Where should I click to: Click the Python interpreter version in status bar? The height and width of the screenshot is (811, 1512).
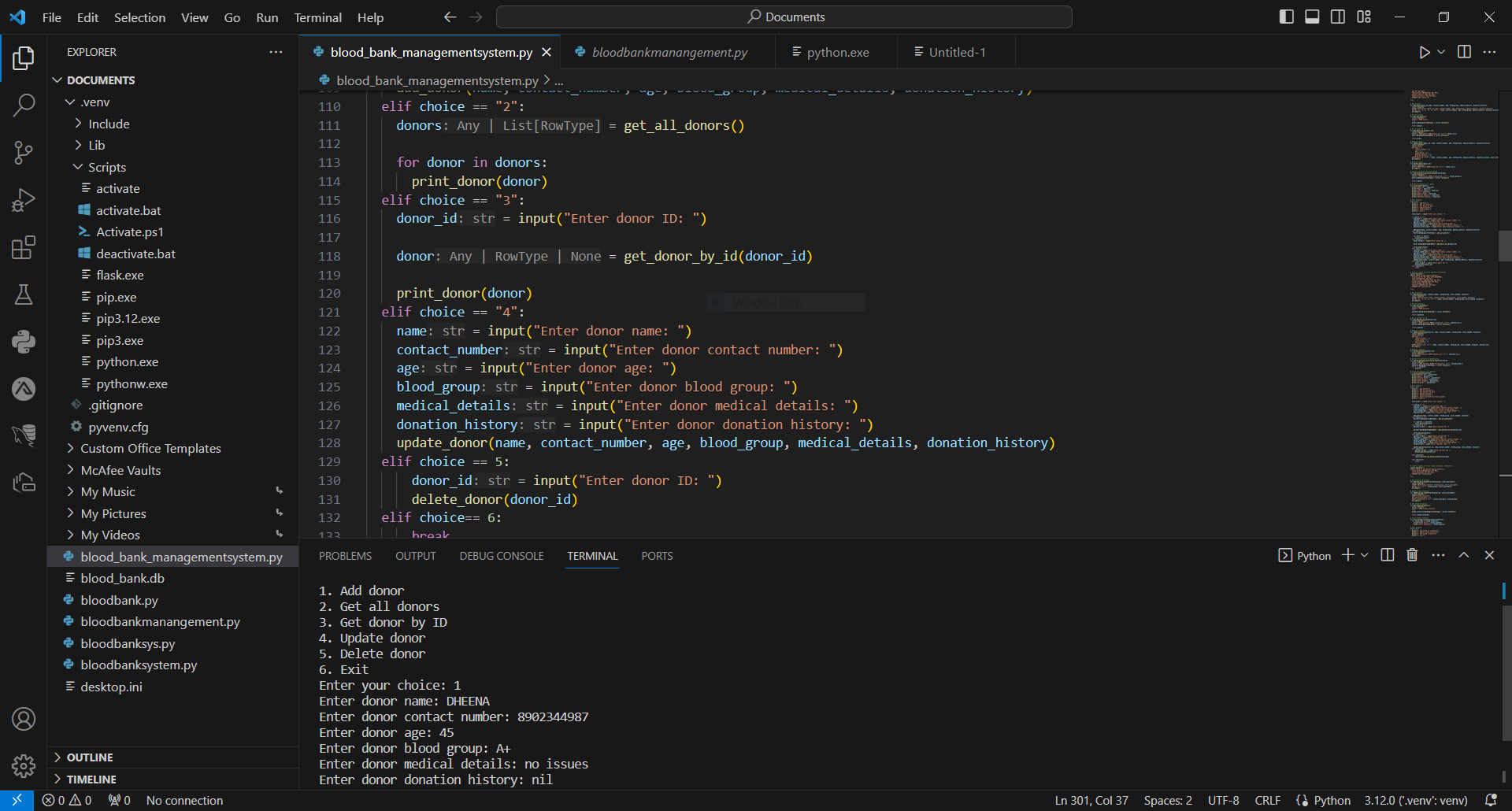point(1416,800)
